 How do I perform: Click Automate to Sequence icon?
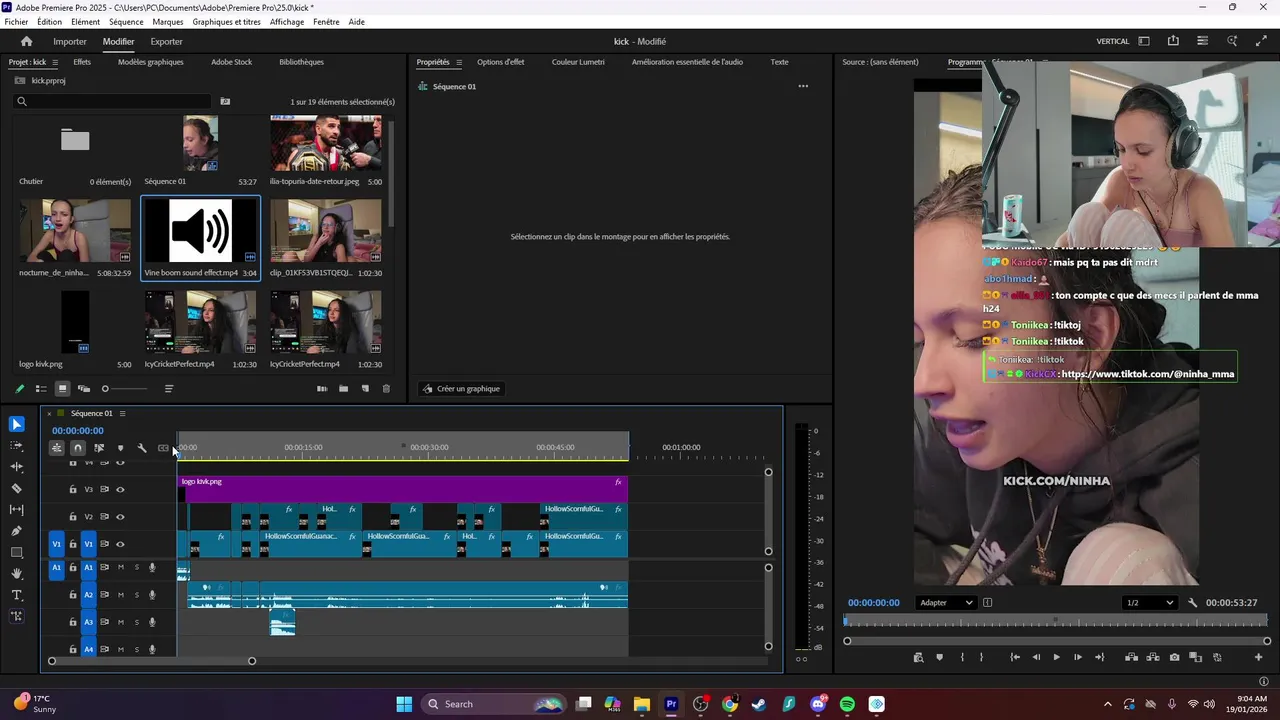click(322, 389)
